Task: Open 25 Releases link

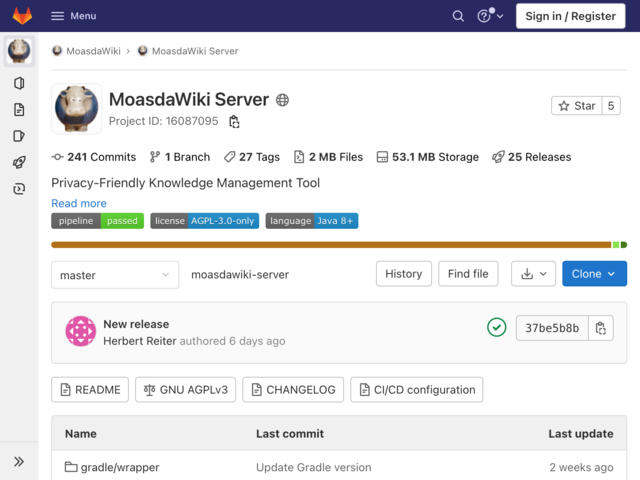Action: tap(531, 157)
